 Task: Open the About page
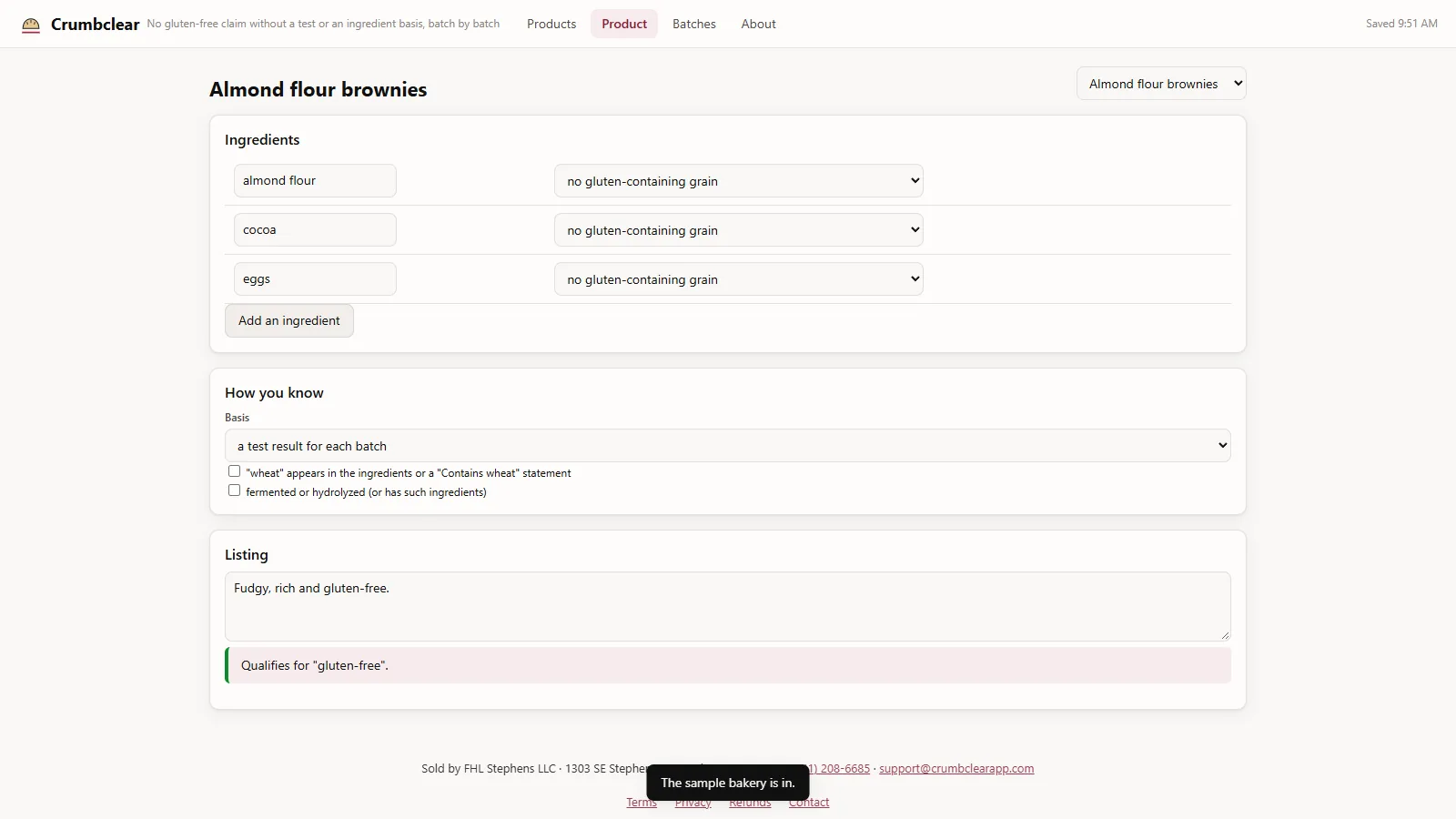pyautogui.click(x=758, y=24)
